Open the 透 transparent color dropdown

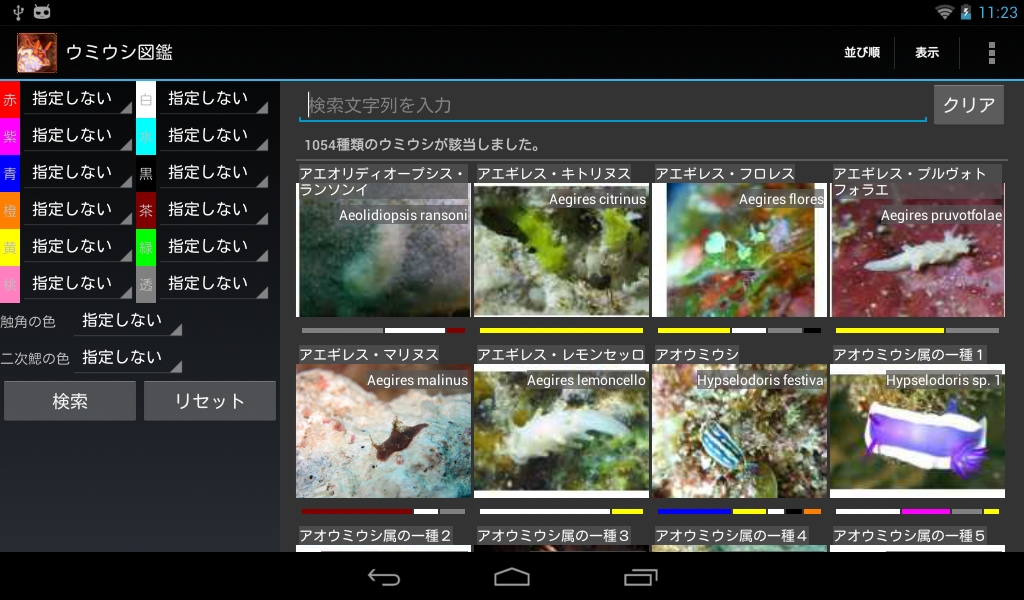point(214,284)
